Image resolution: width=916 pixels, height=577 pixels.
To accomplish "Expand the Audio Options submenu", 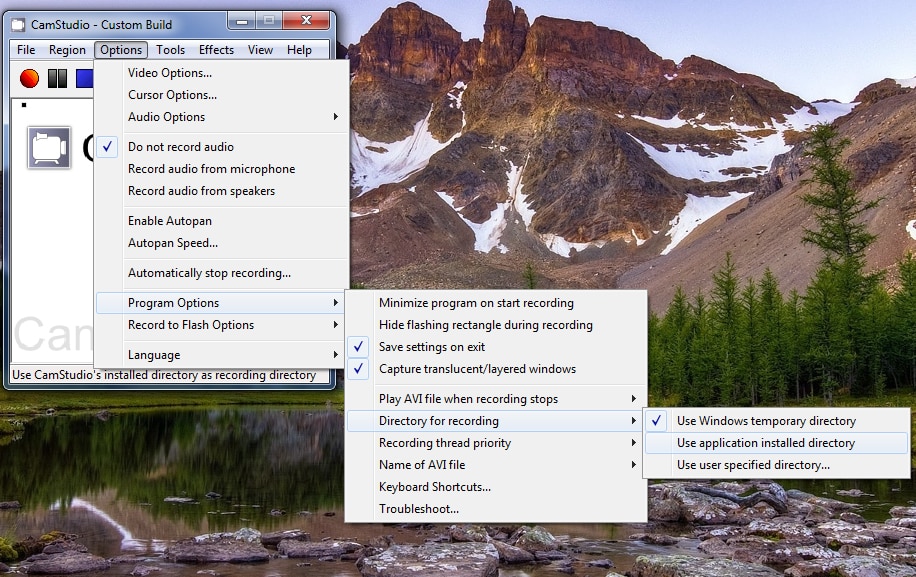I will 166,117.
